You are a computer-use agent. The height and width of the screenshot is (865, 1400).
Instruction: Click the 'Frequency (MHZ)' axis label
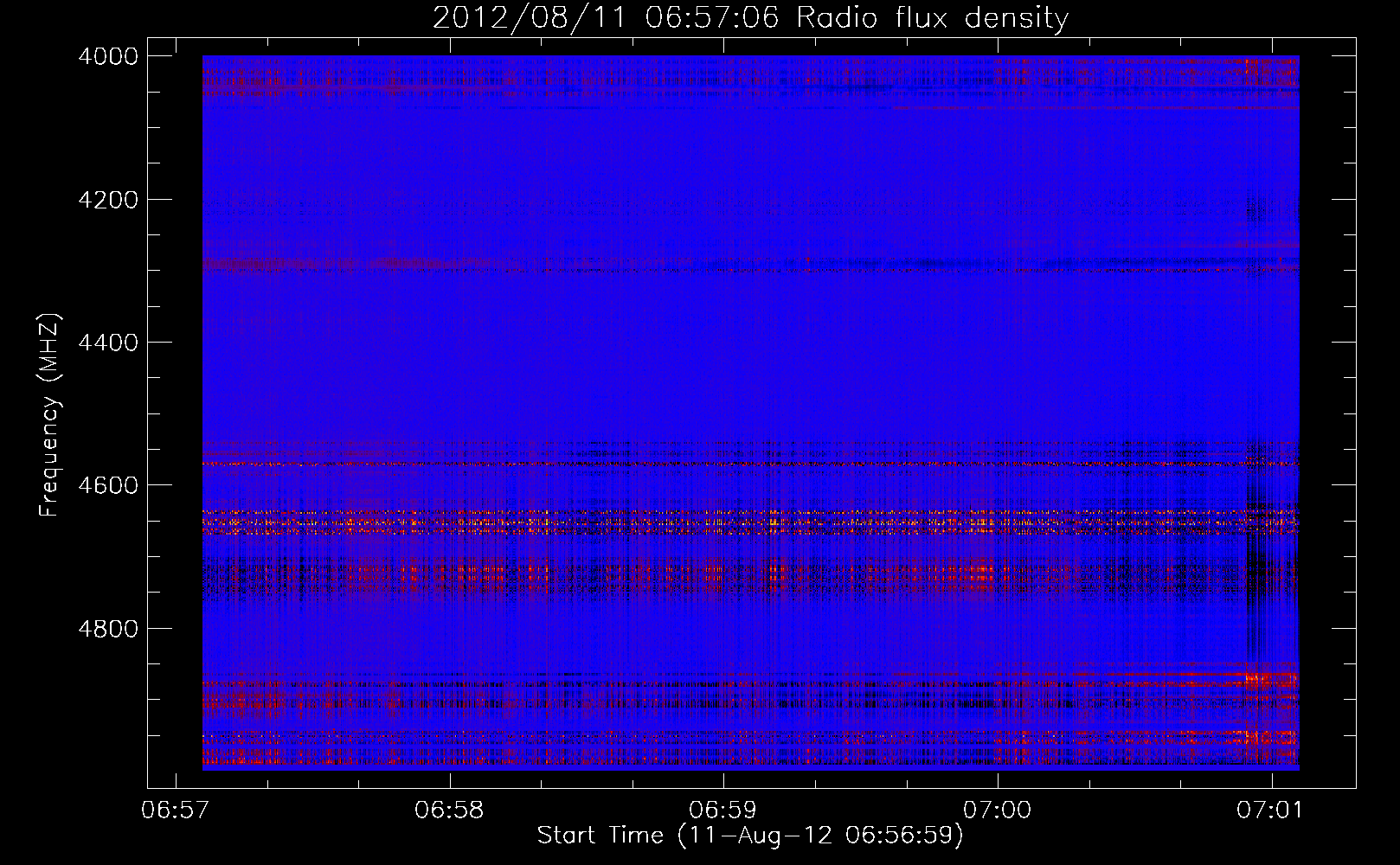point(49,414)
